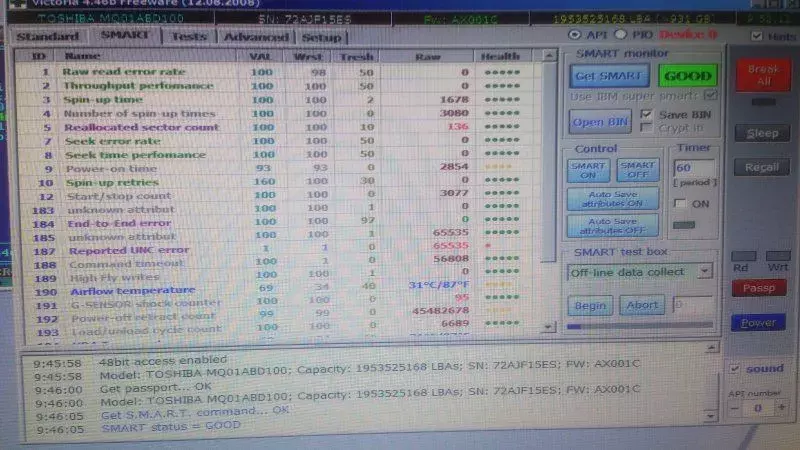Click the Recall button
Viewport: 800px width, 450px height.
[x=762, y=167]
